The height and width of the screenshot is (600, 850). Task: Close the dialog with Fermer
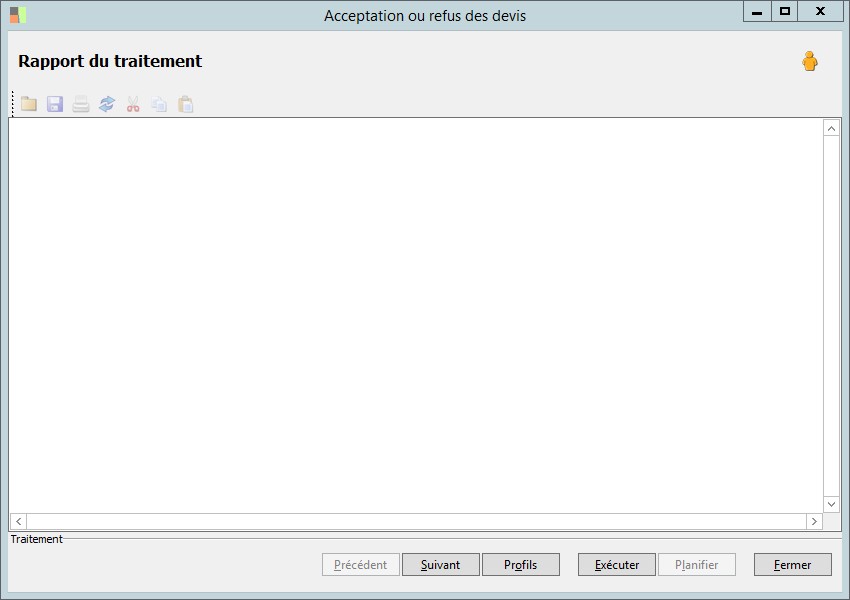coord(793,565)
